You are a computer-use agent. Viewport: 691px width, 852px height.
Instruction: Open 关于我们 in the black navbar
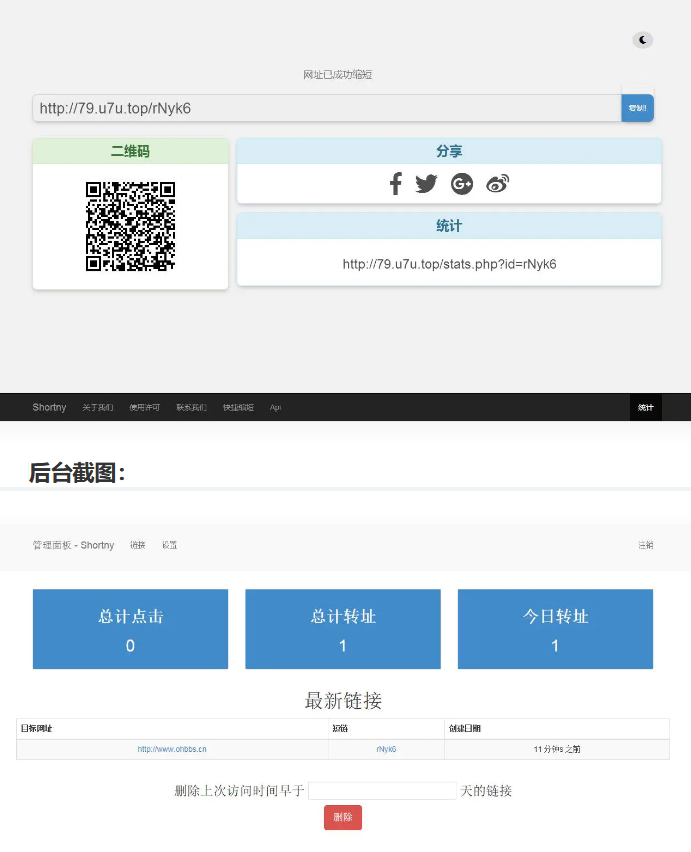click(x=97, y=407)
